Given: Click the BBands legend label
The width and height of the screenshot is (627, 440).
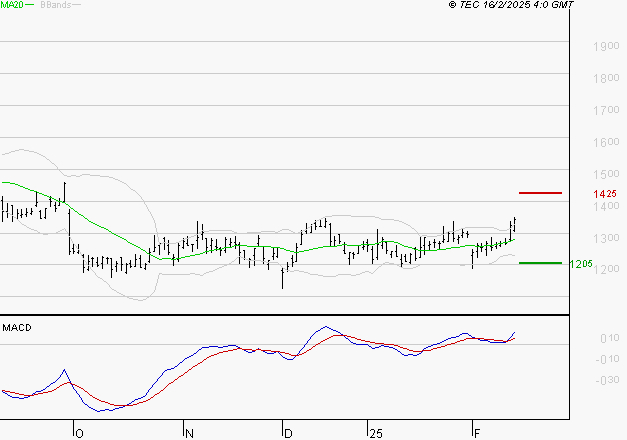Looking at the screenshot, I should pyautogui.click(x=56, y=5).
